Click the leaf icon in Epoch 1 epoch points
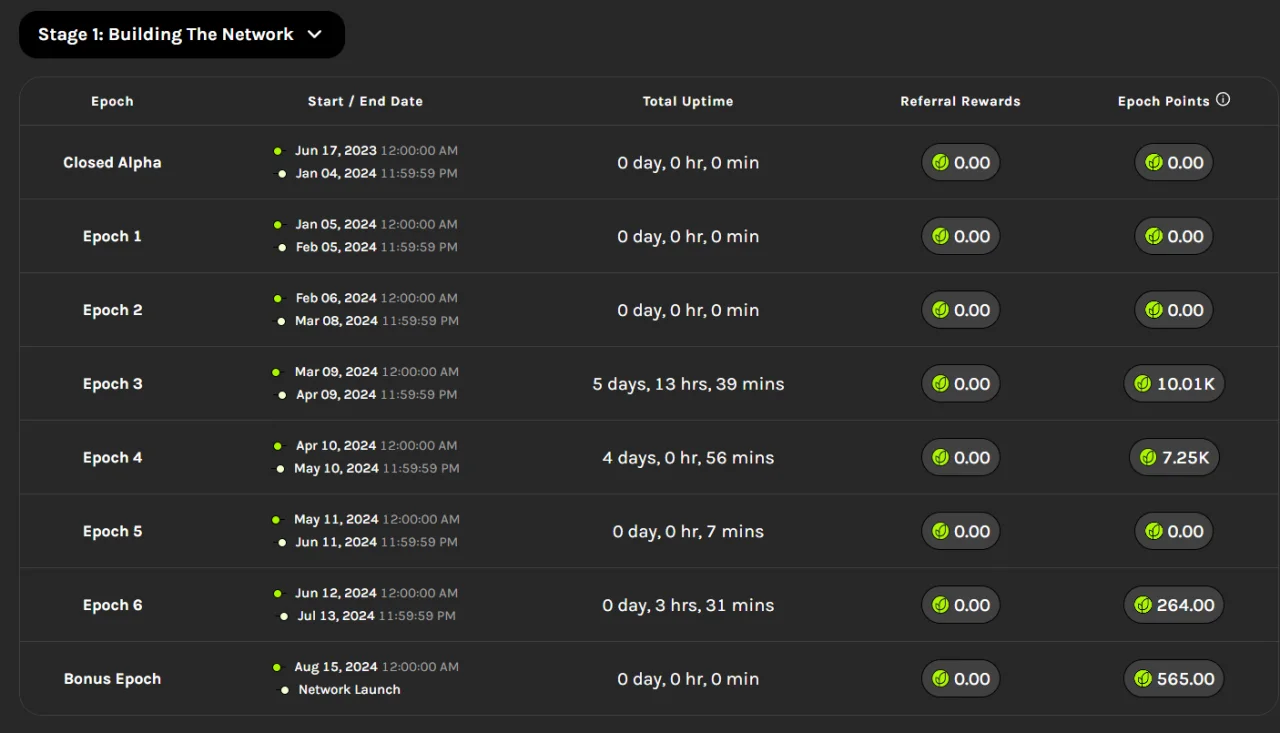The height and width of the screenshot is (733, 1280). [1154, 237]
